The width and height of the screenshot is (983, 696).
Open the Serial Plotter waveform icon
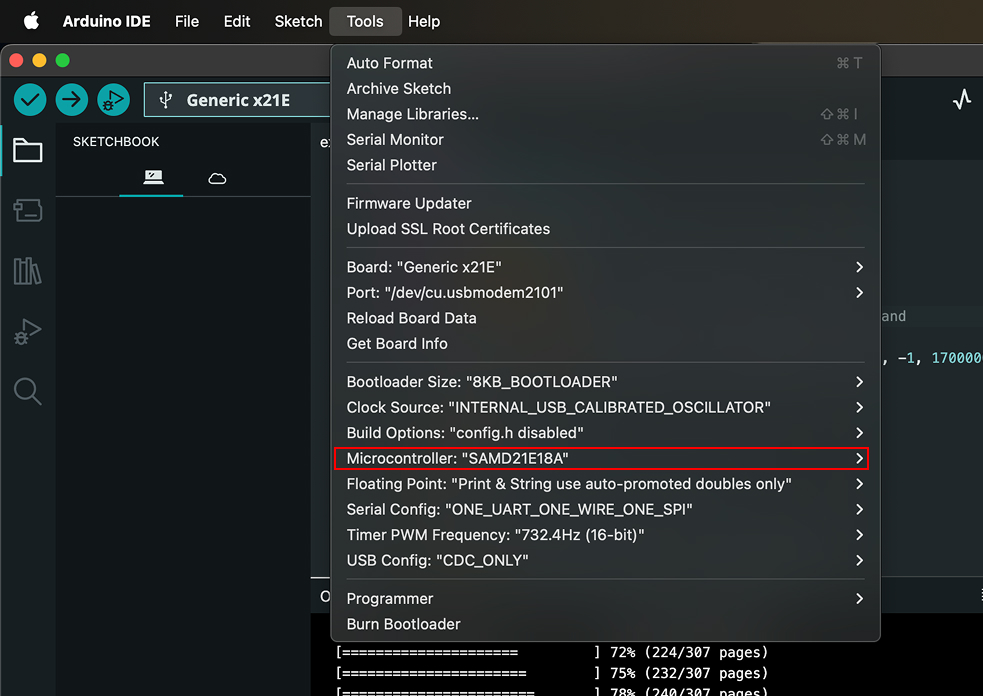pyautogui.click(x=961, y=100)
